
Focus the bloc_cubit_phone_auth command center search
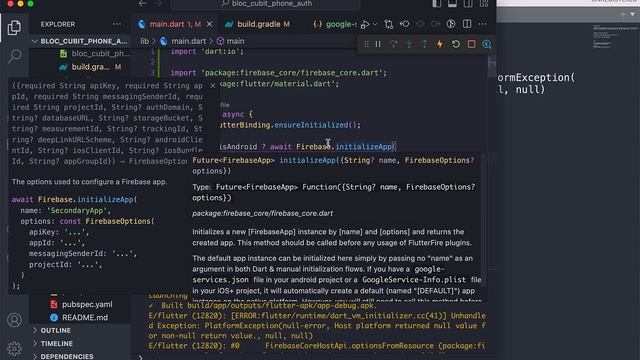pos(265,4)
